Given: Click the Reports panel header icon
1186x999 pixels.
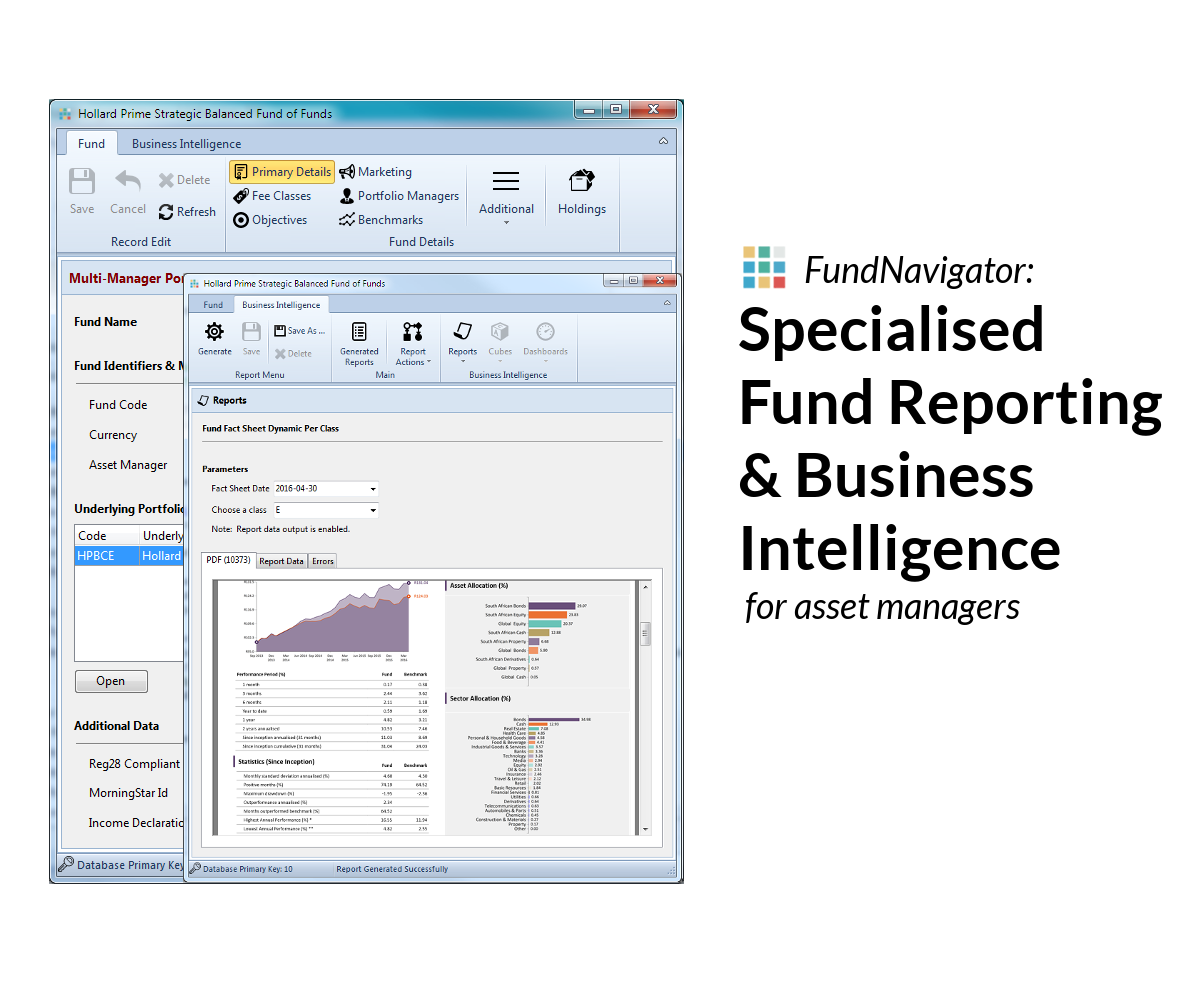Looking at the screenshot, I should [x=203, y=400].
